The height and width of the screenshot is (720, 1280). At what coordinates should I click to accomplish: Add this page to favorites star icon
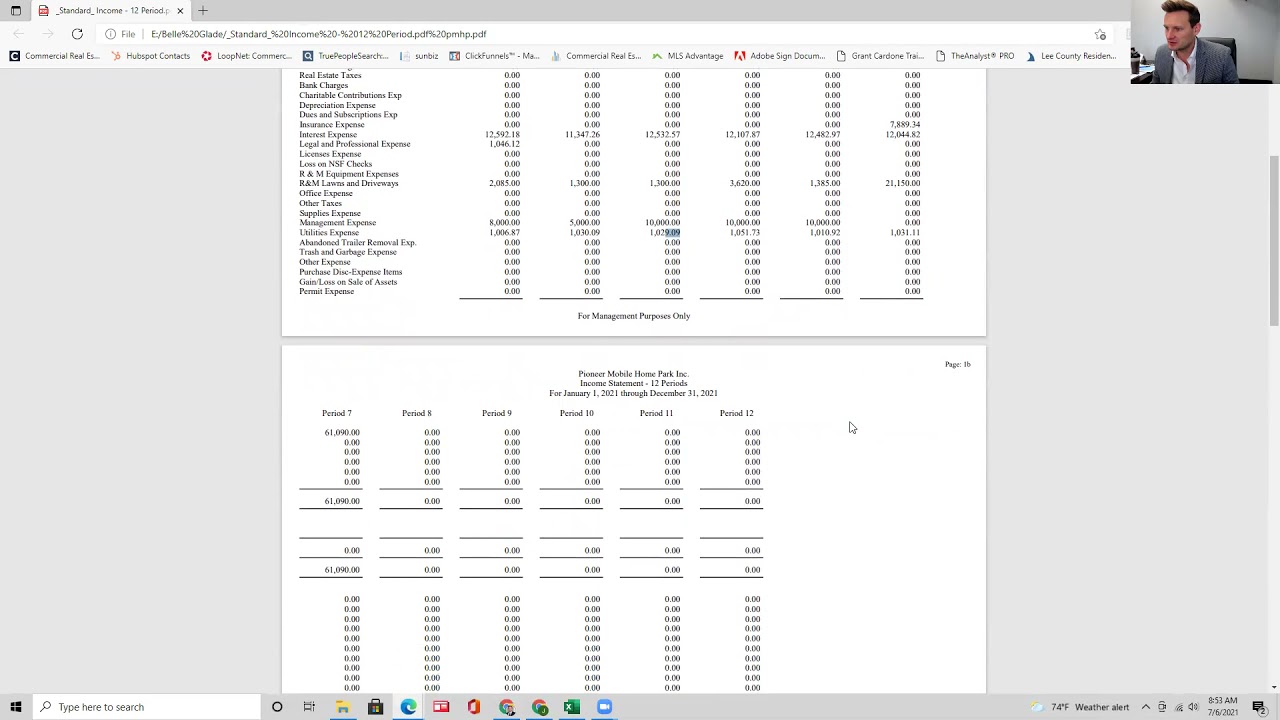click(1100, 34)
